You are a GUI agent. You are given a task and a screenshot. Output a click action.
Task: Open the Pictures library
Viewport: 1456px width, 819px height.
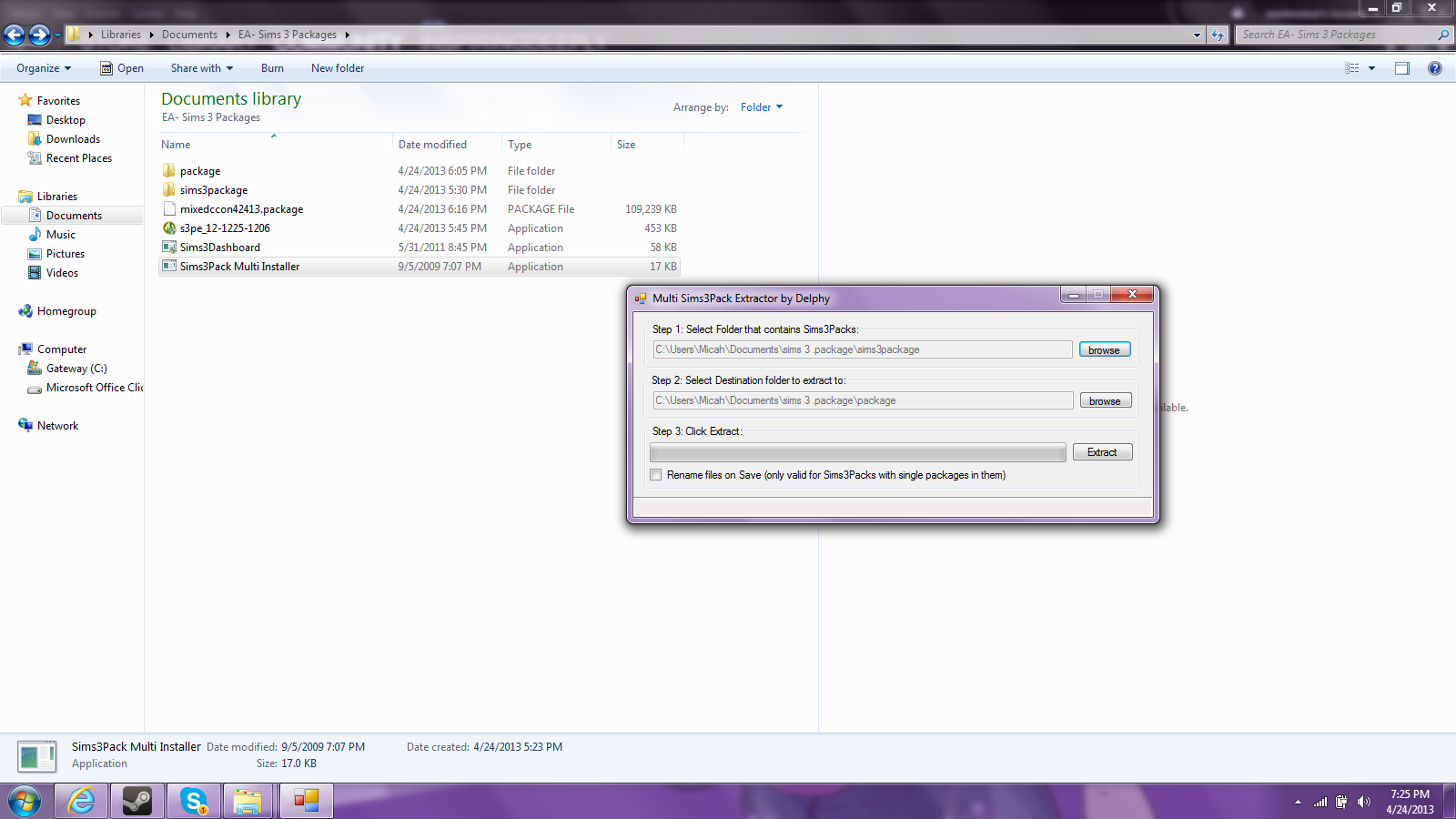click(66, 254)
